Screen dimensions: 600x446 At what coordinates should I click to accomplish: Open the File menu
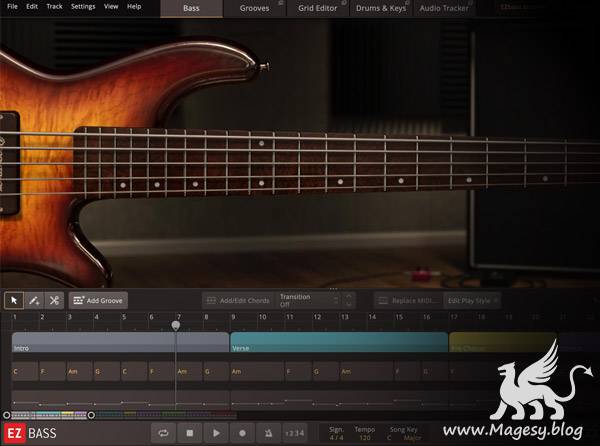(x=12, y=7)
